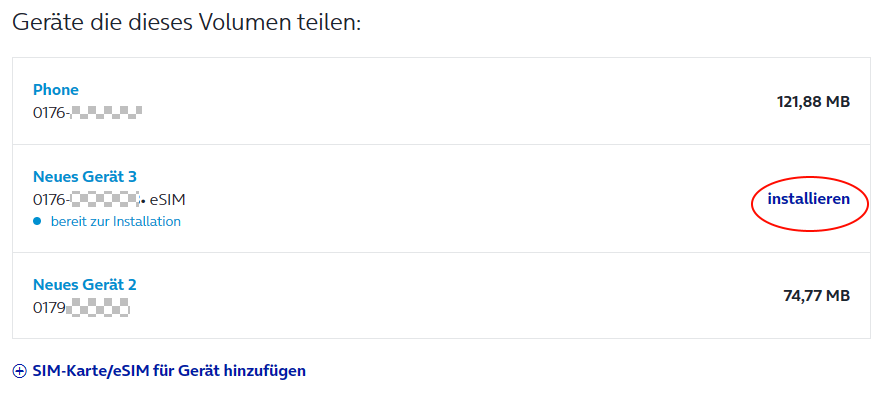Click the bereit zur Installation status text

[x=115, y=221]
